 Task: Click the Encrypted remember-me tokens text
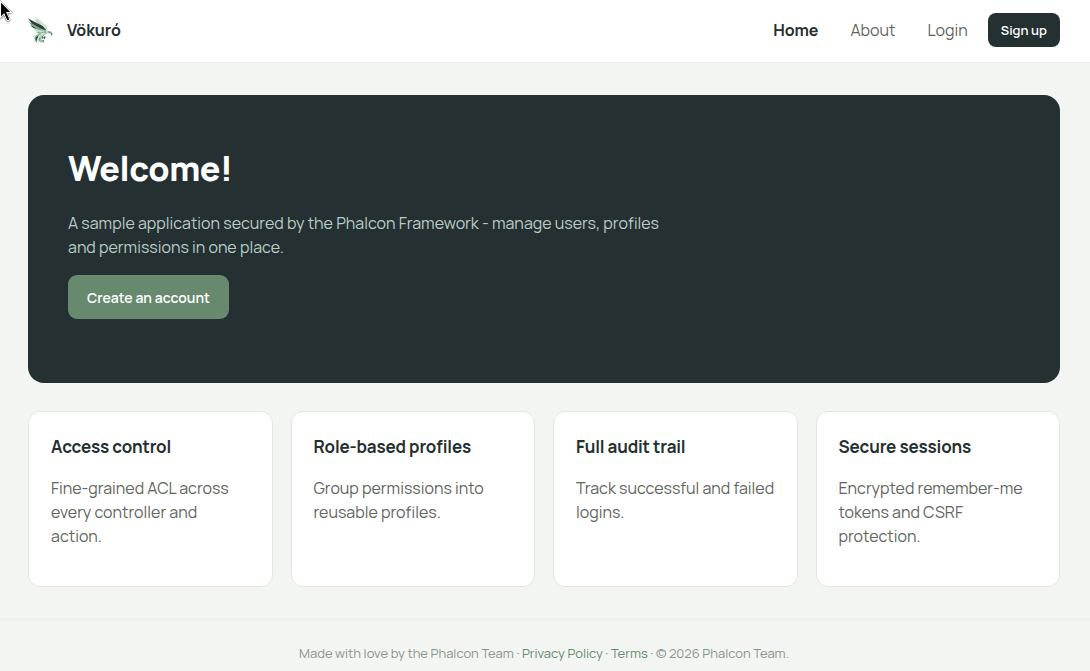930,512
